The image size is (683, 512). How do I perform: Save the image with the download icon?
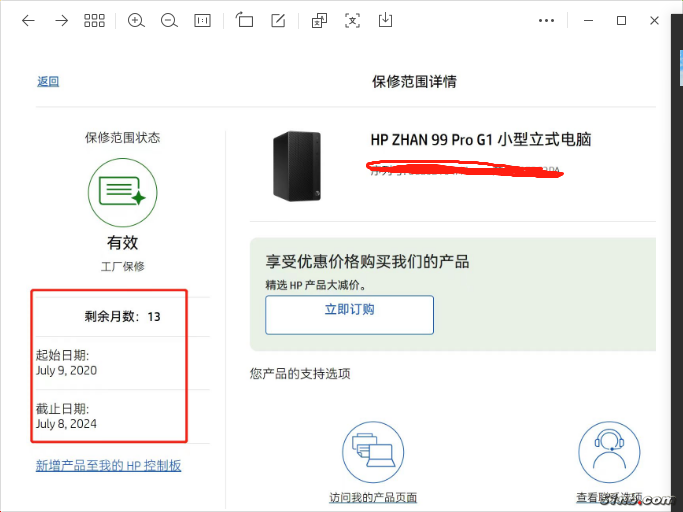click(x=385, y=20)
